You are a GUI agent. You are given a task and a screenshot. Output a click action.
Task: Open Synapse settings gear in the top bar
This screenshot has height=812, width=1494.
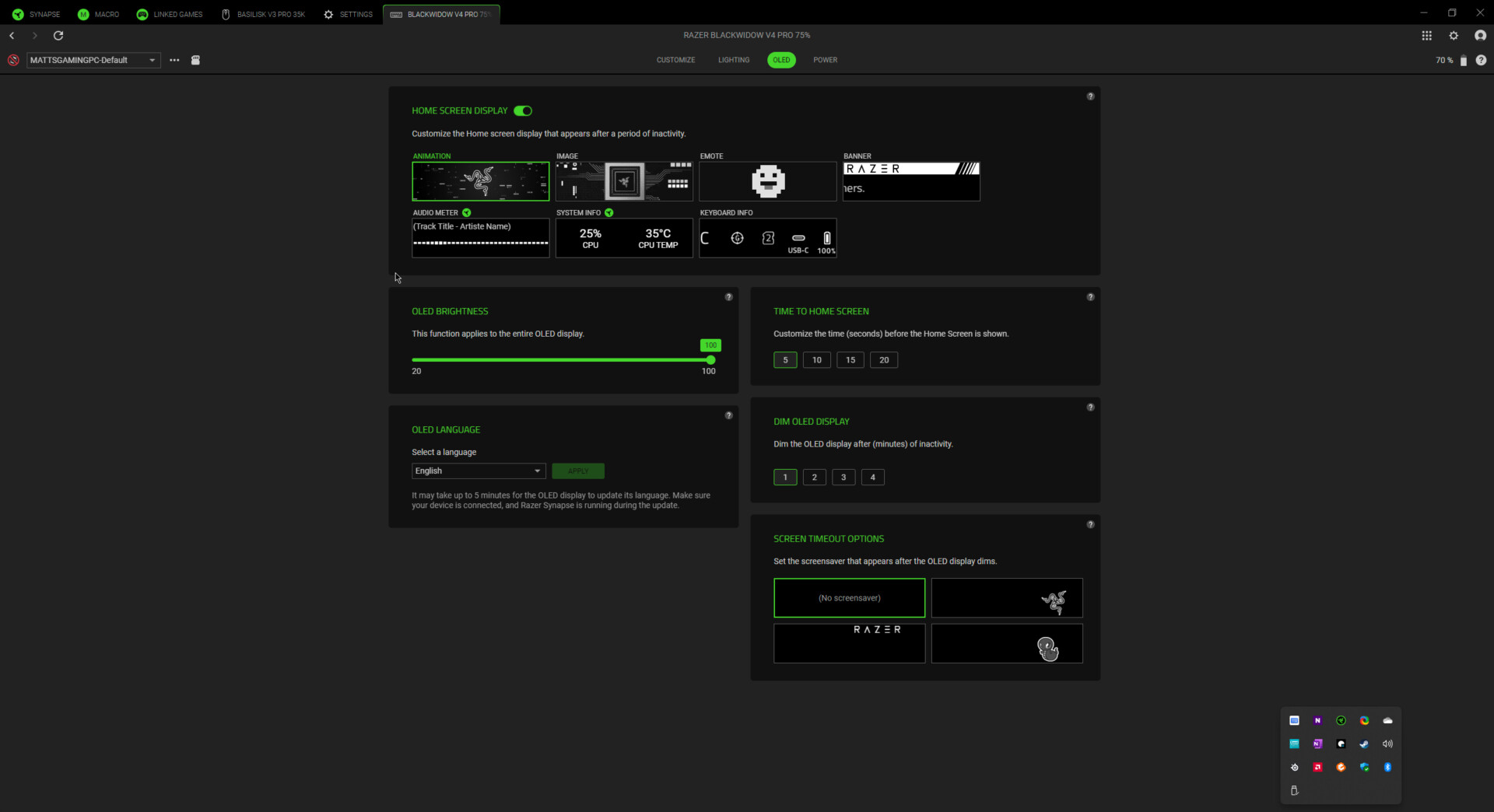tap(1454, 35)
